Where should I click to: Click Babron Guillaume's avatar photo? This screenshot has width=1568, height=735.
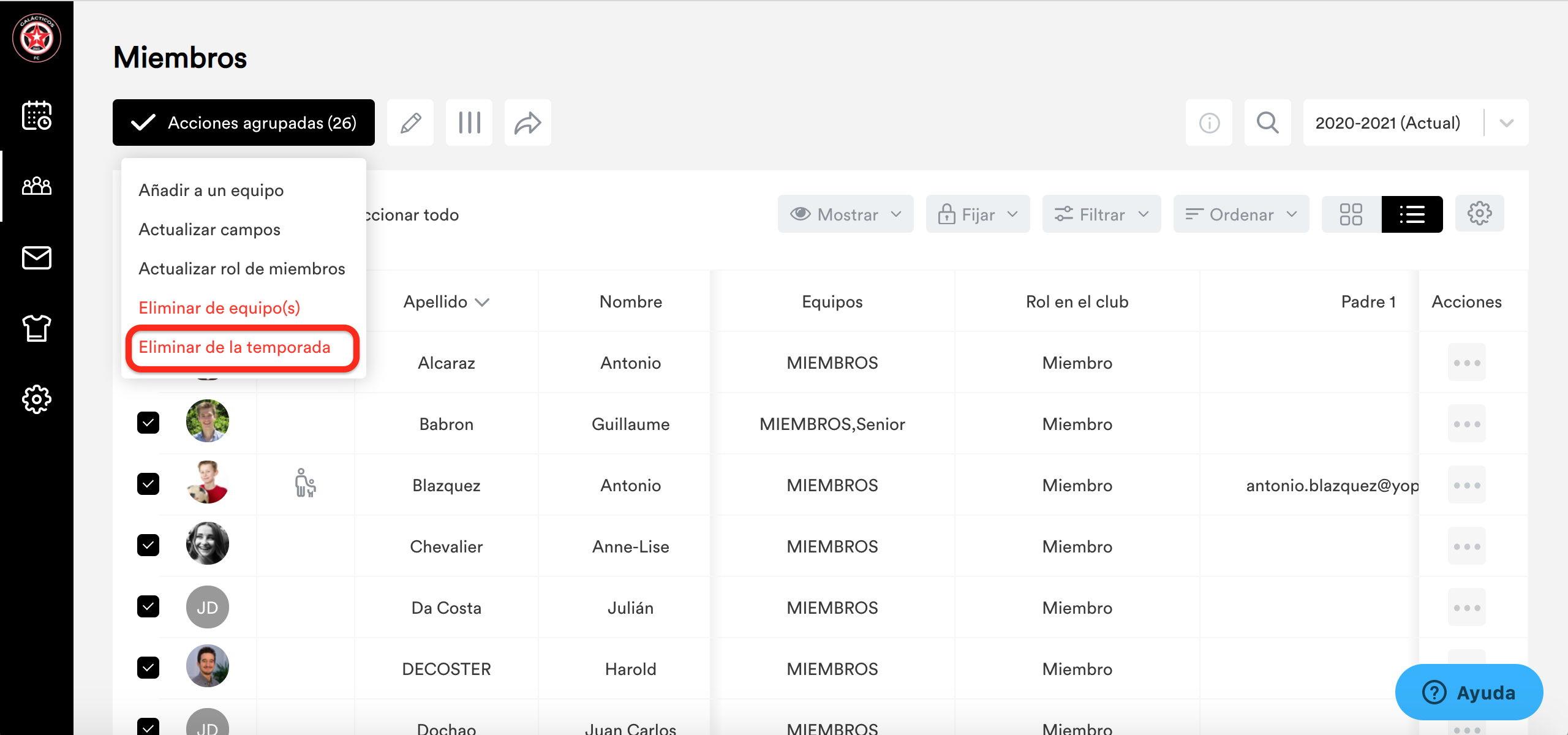pos(208,421)
